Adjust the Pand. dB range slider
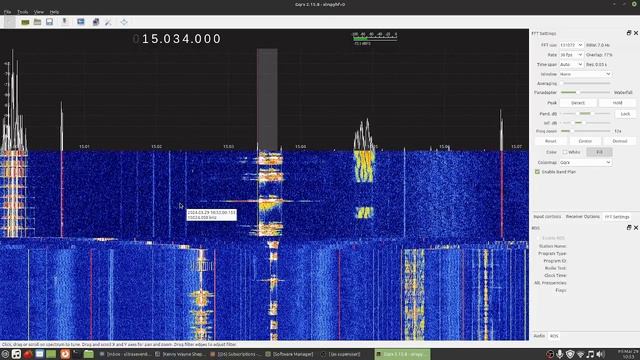This screenshot has height=360, width=640. 585,113
